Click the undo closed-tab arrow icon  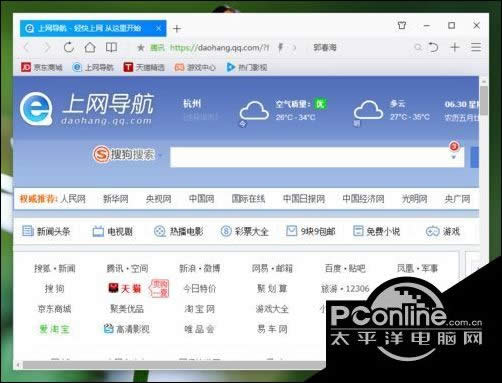(x=433, y=47)
